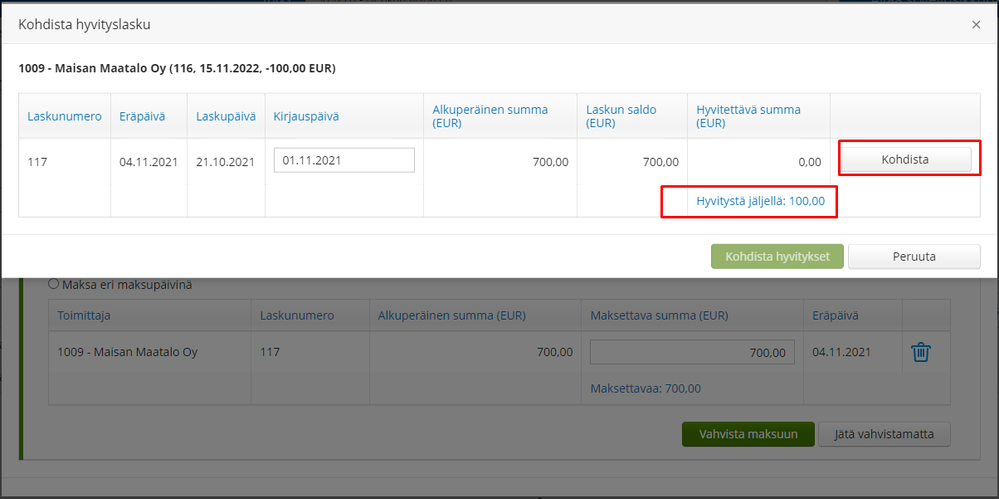Click the Kirjauspäivä column header
The image size is (999, 499).
306,117
